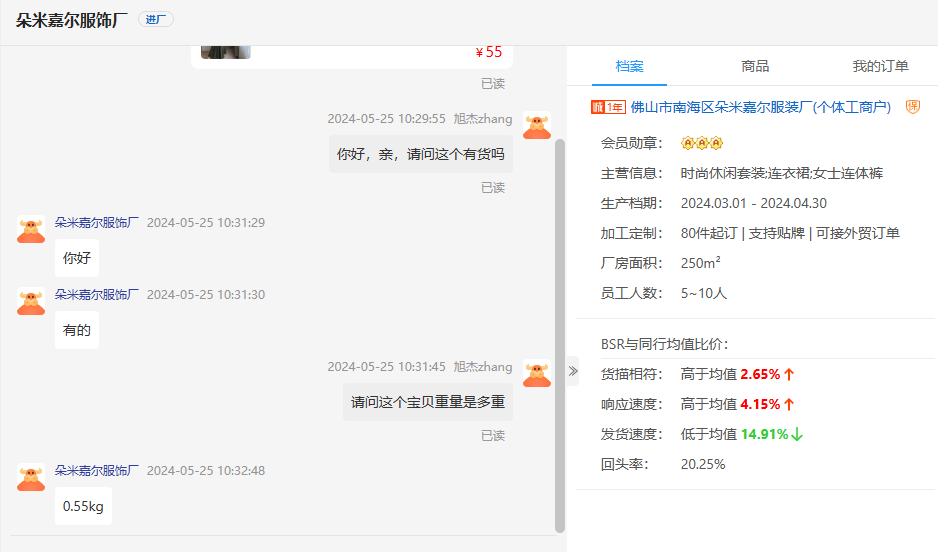Click 朵米嘉尔服饰厂 name at 10:32:48
The image size is (938, 552).
coord(96,471)
